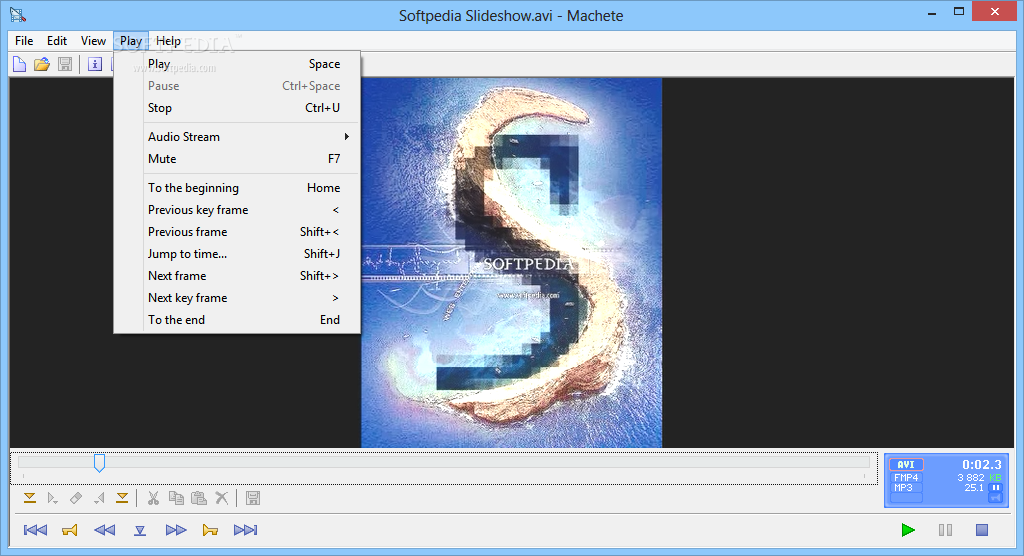
Task: Select To the beginning menu entry
Action: pos(237,188)
